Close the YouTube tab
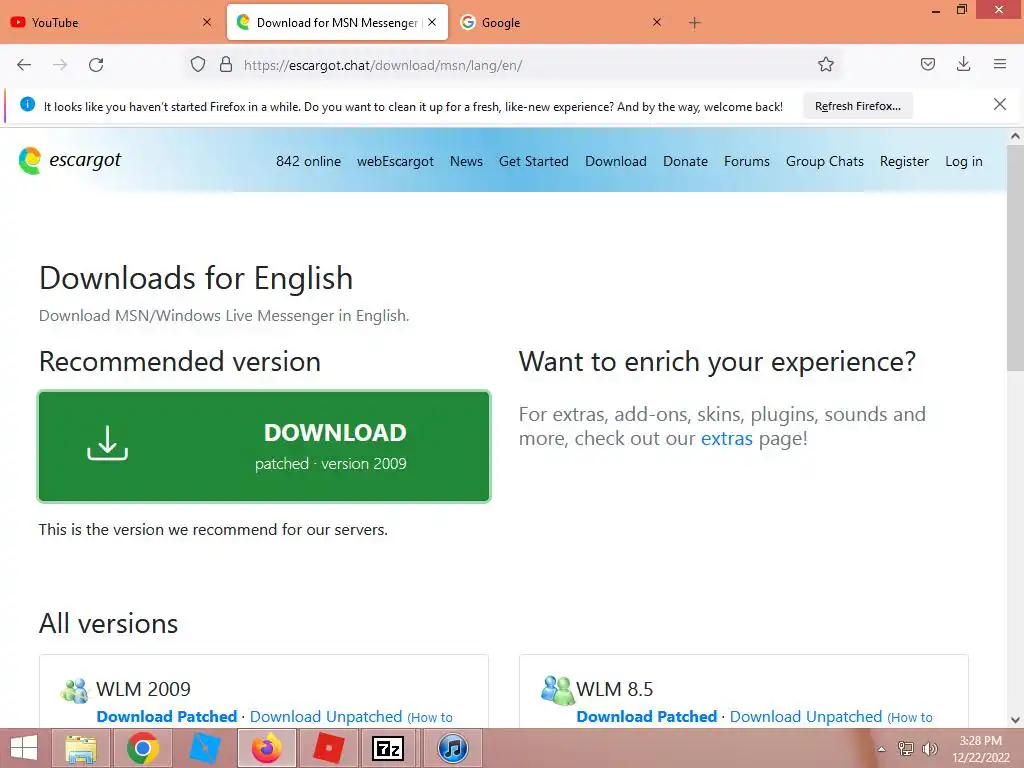Screen dimensions: 1024x768 (x=206, y=22)
